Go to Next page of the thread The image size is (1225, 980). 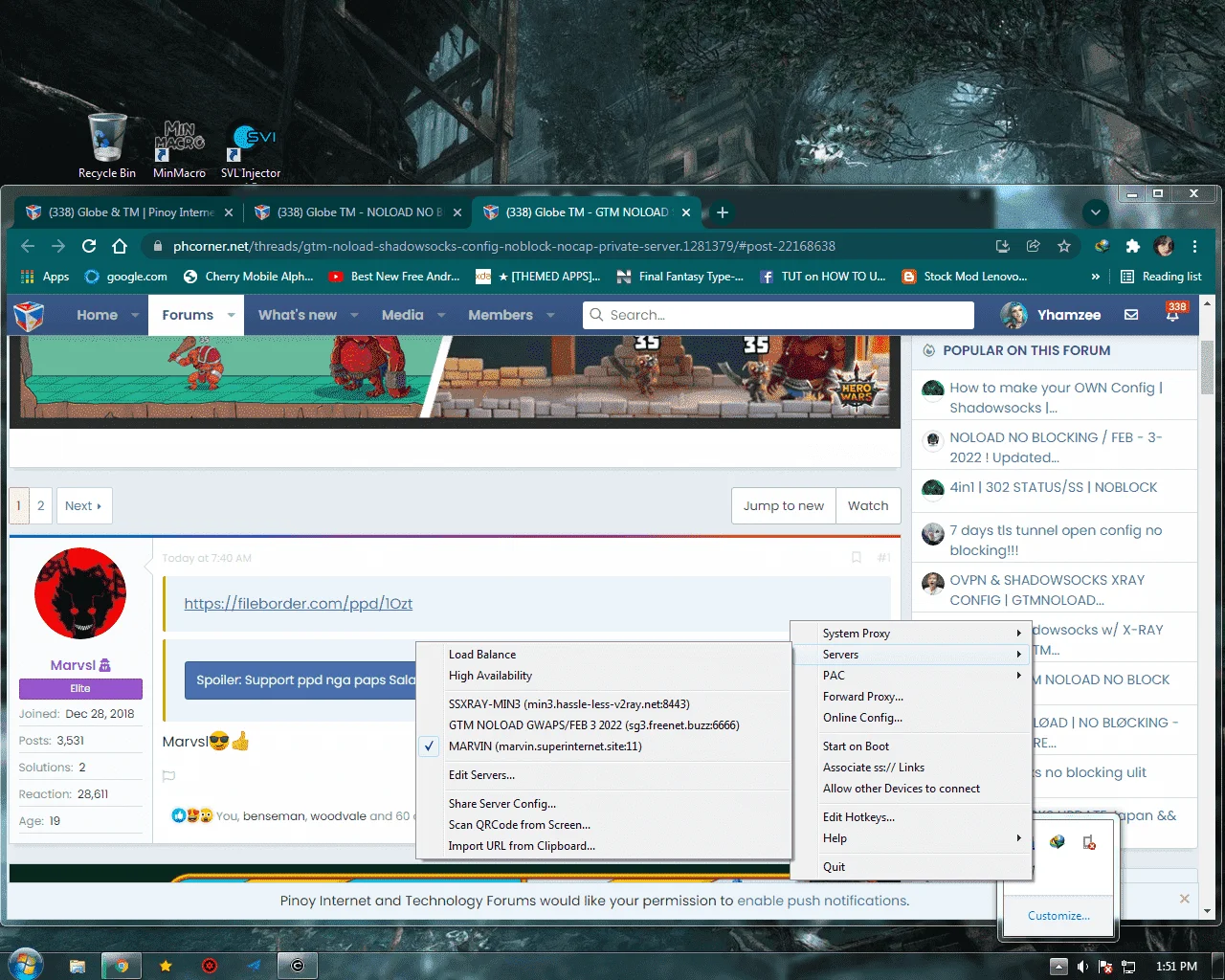coord(83,506)
